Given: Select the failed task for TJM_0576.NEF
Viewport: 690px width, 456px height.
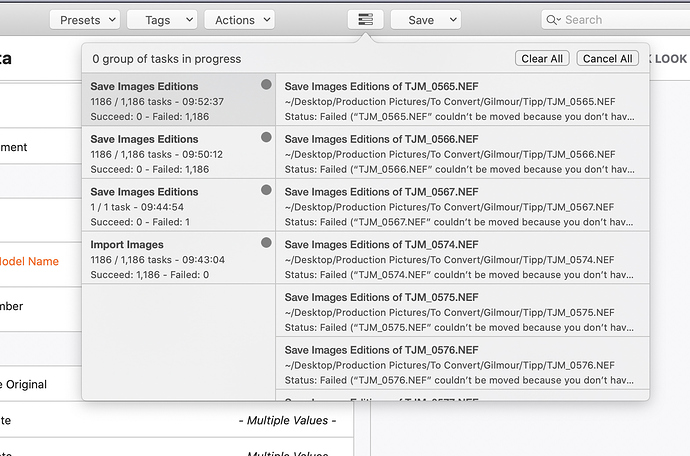Looking at the screenshot, I should click(462, 364).
